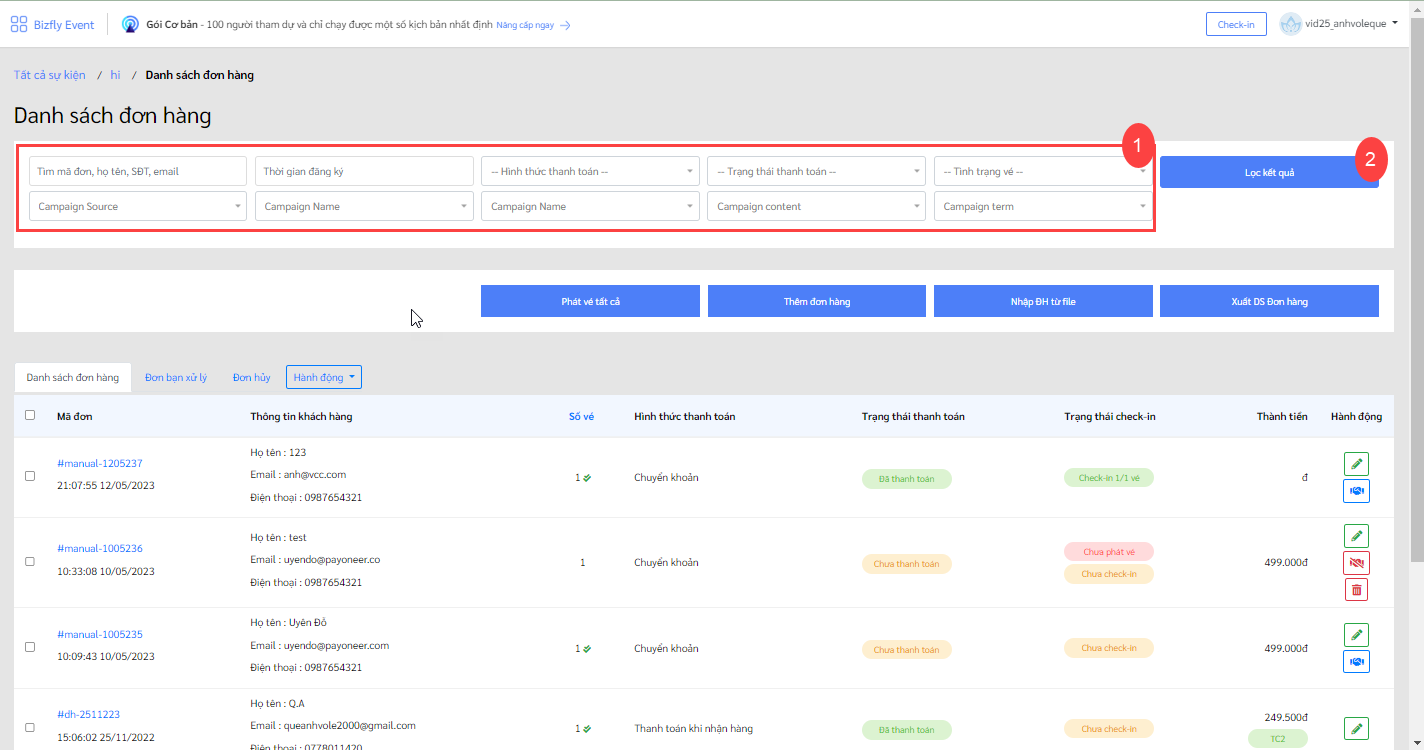This screenshot has height=750, width=1424.
Task: Open Campaign Name dropdown beside Campaign content
Action: (590, 206)
